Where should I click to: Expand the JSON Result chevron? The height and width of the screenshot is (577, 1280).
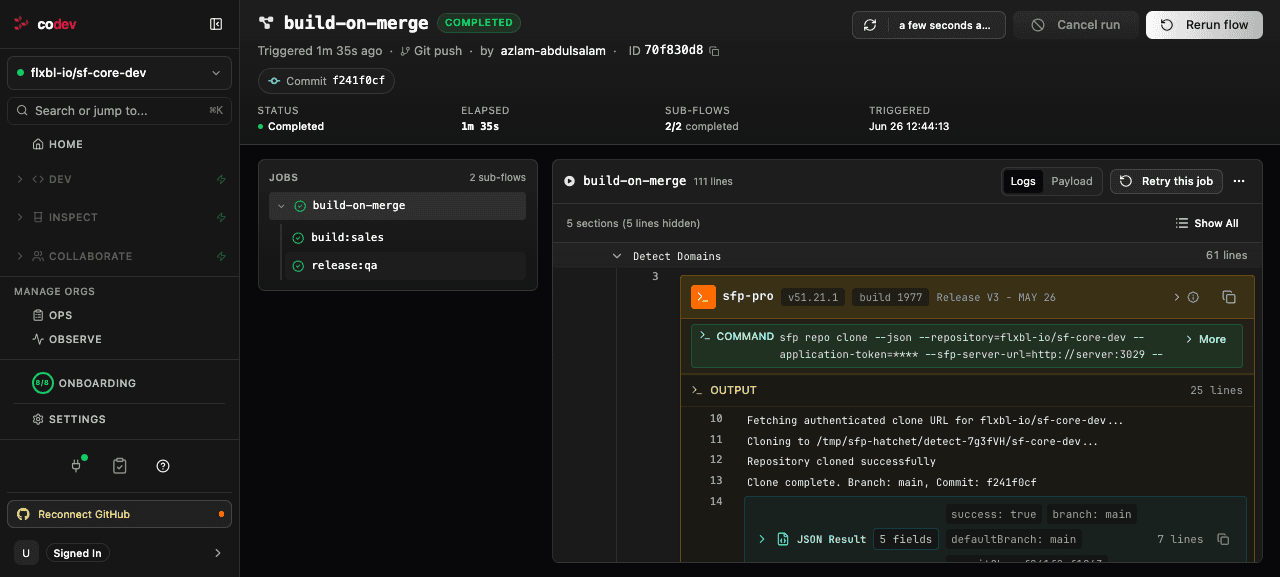coord(761,539)
